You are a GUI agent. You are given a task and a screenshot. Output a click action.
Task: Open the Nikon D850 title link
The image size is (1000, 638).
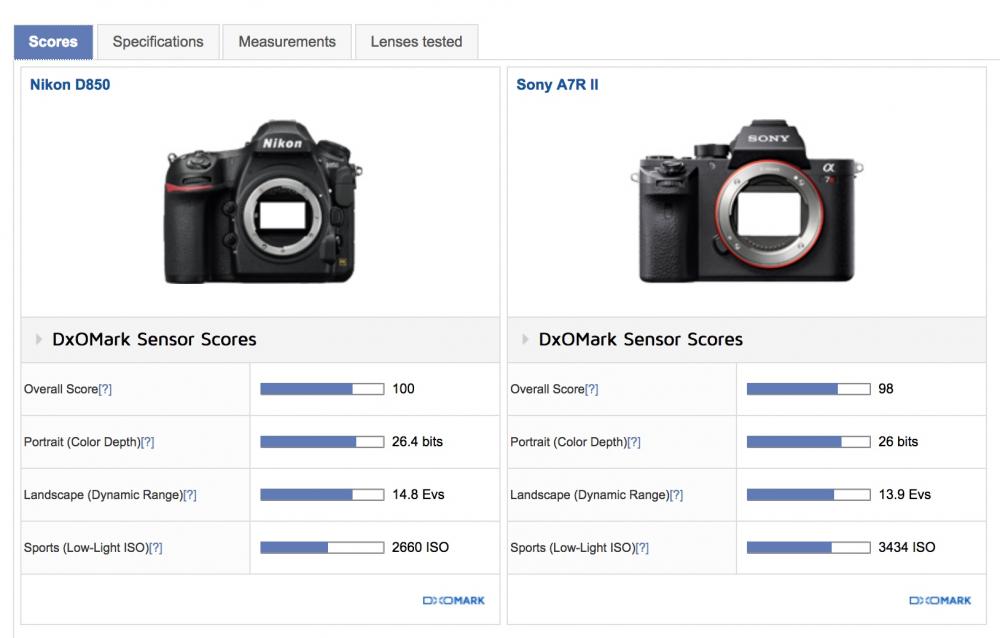point(70,85)
